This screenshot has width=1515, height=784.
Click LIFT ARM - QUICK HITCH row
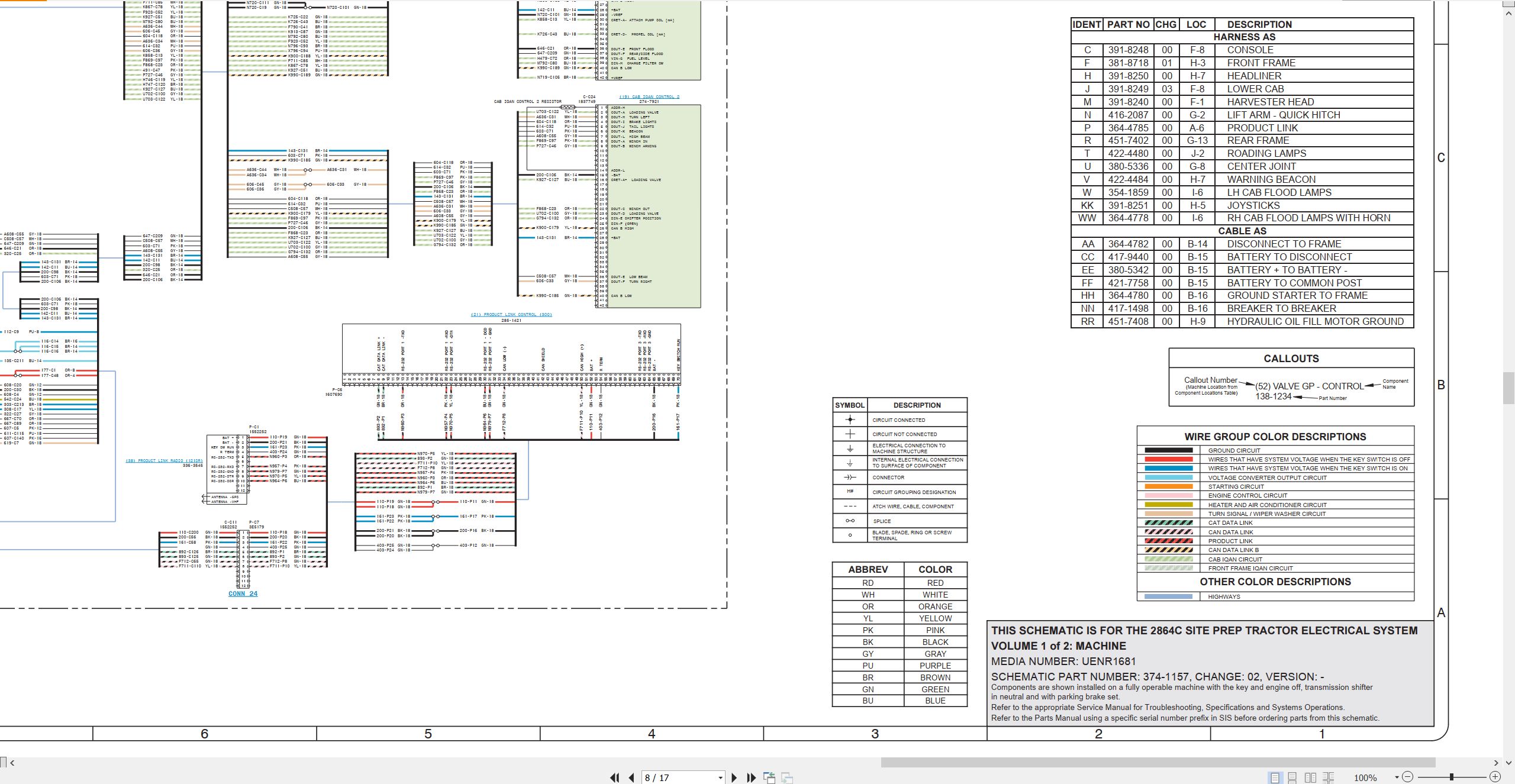(x=1242, y=115)
